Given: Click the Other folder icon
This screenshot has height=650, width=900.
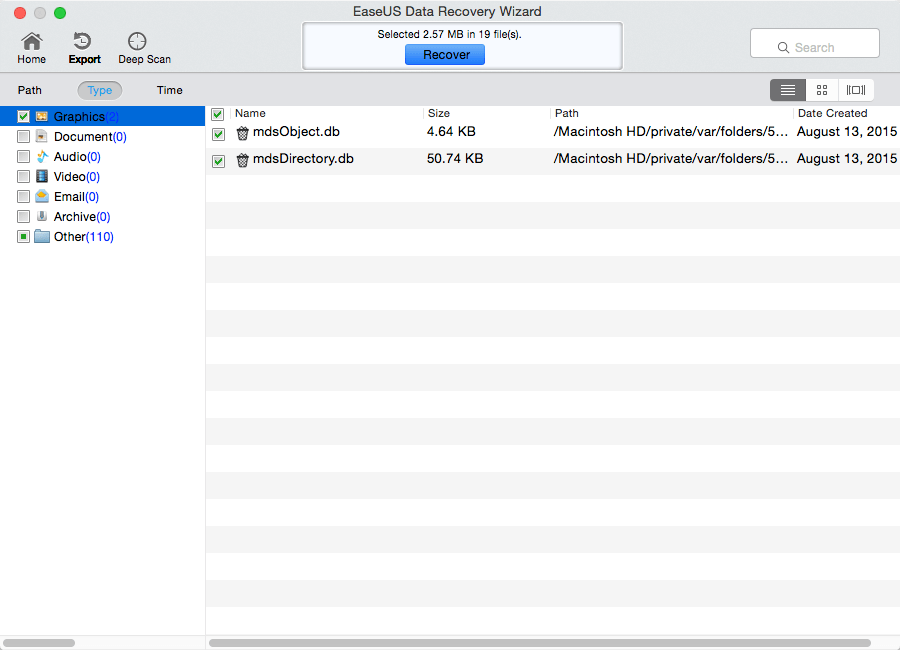Looking at the screenshot, I should tap(42, 237).
